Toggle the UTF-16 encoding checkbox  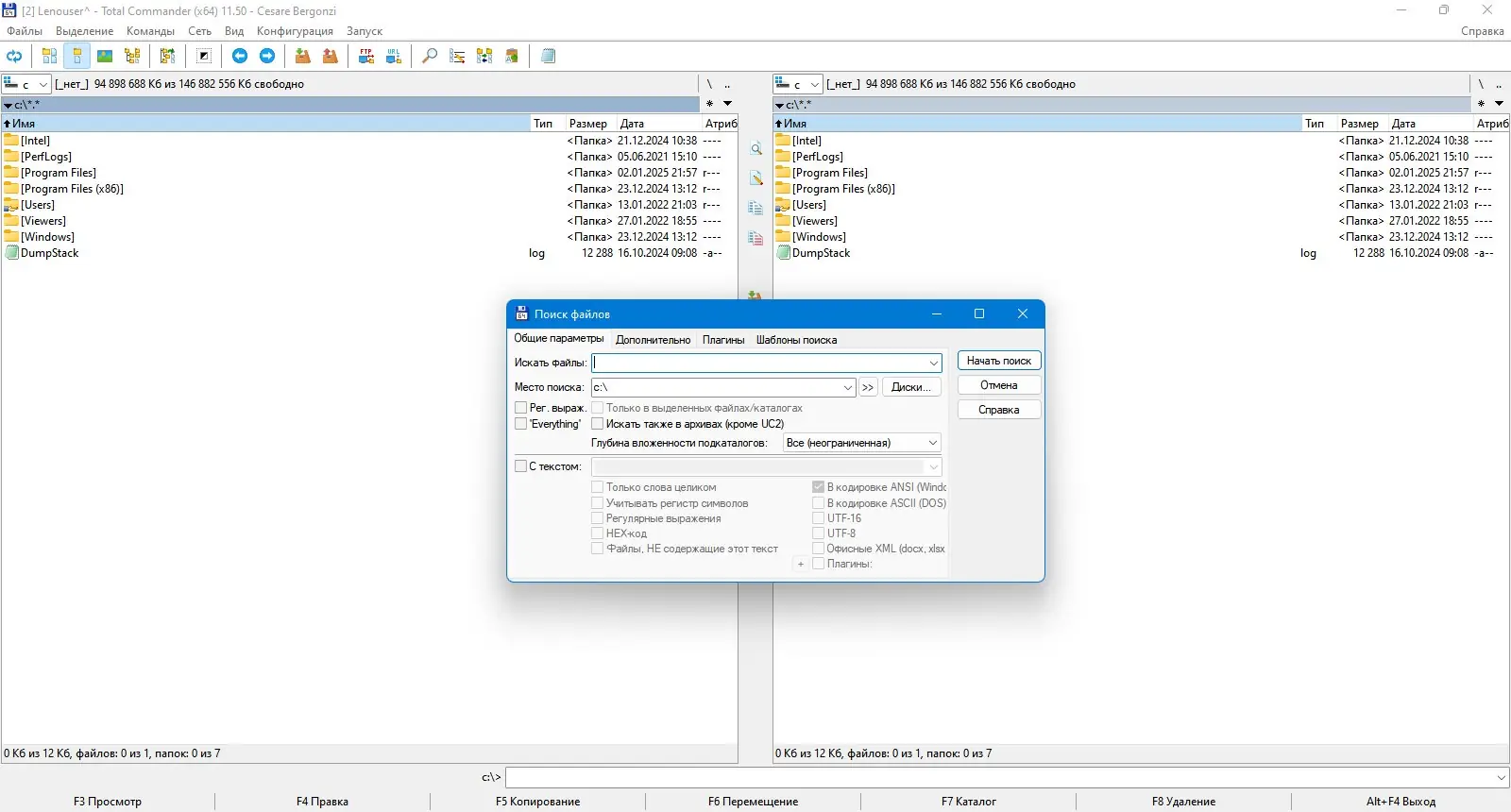pos(819,518)
